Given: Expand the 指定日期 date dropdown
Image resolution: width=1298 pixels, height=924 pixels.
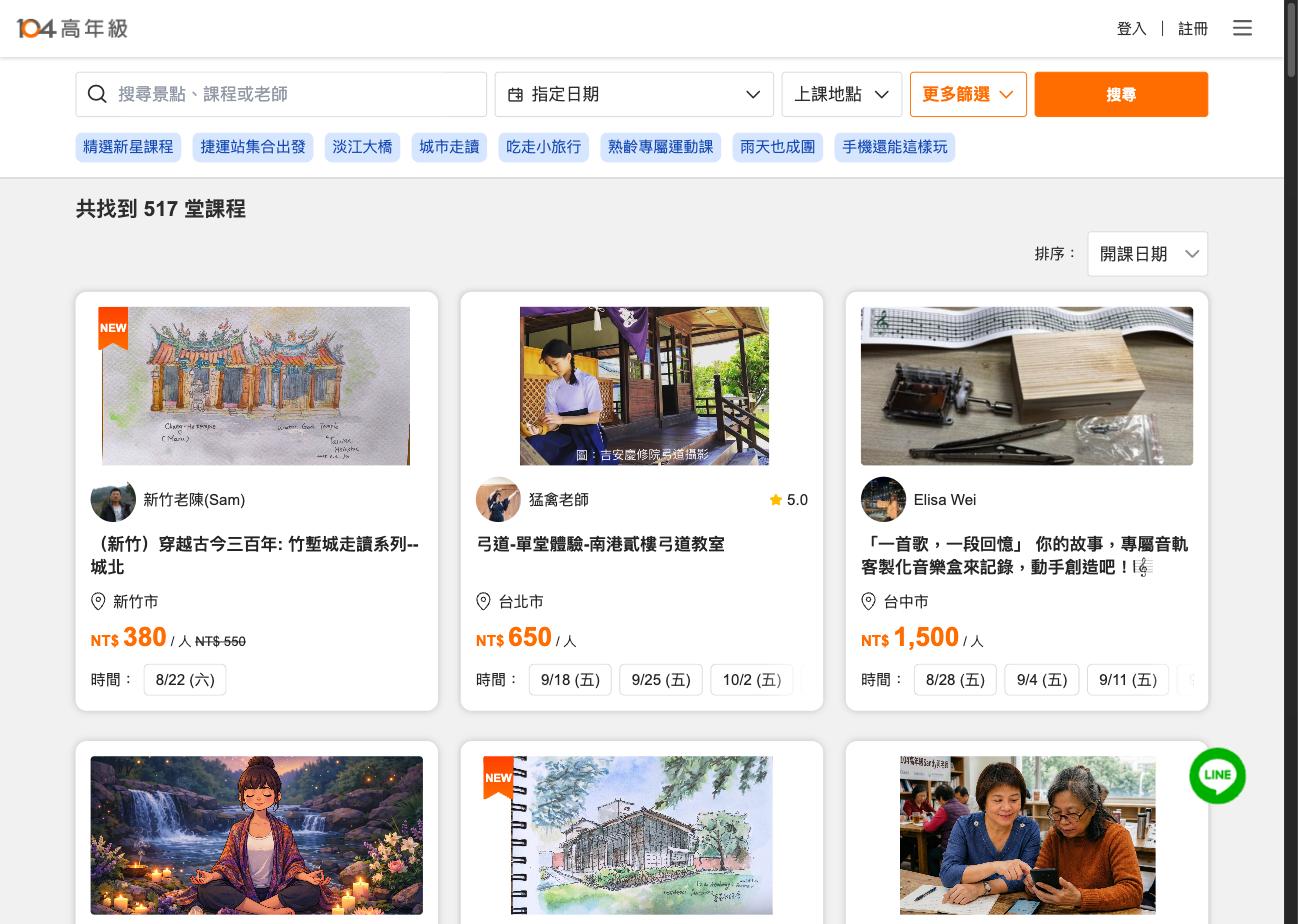Looking at the screenshot, I should point(634,94).
